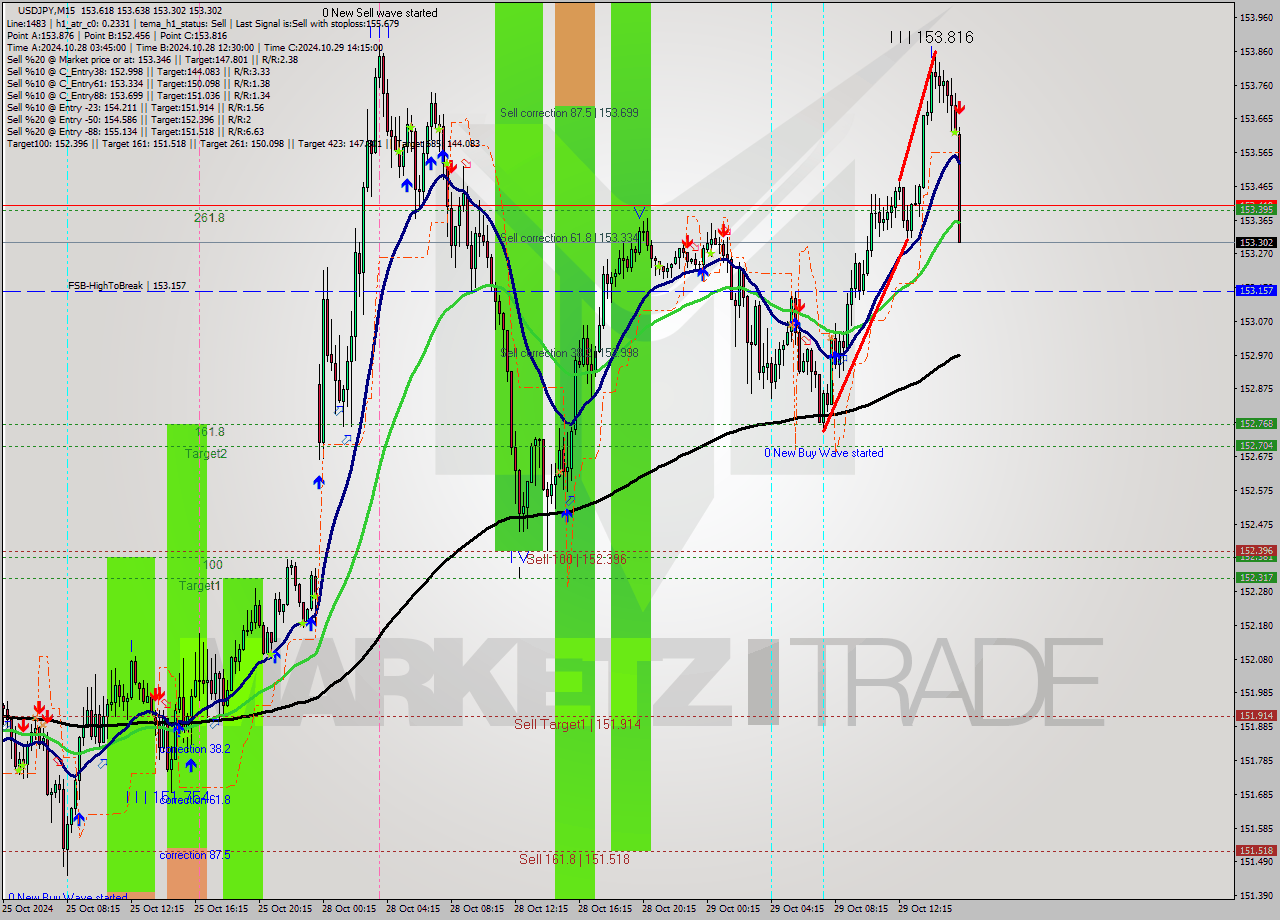
Task: Click the red price tag 152.396
Action: (x=1256, y=550)
